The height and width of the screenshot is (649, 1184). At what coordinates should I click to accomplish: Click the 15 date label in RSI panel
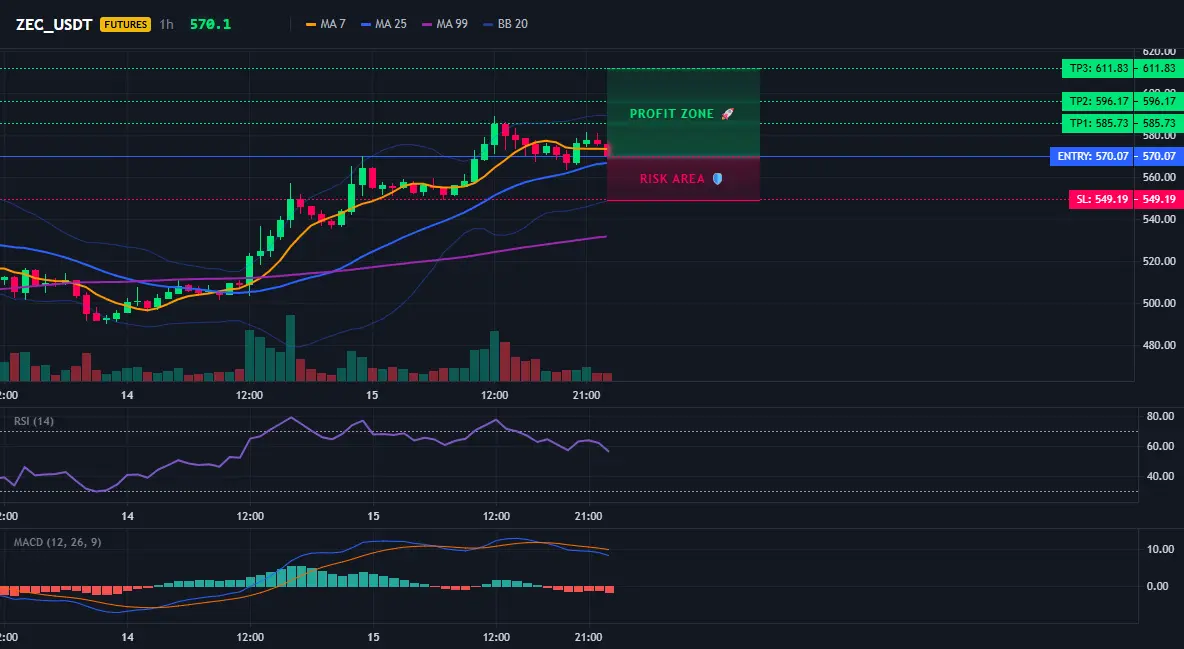point(372,516)
